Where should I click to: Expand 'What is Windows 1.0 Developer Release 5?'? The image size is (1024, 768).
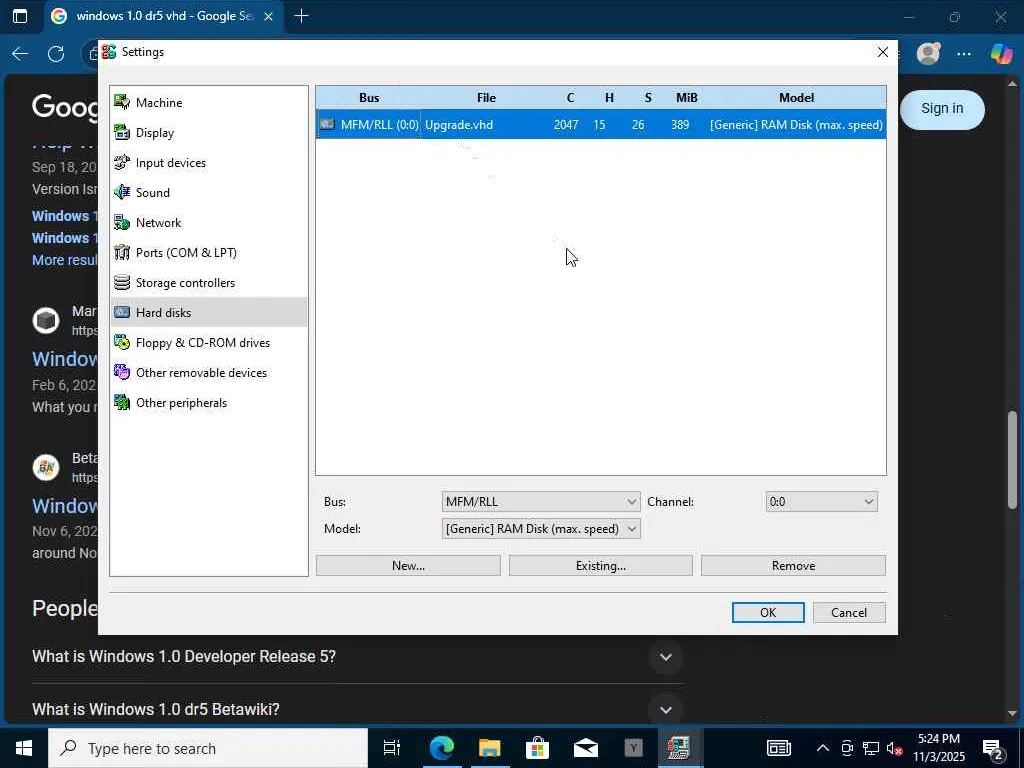[x=665, y=657]
